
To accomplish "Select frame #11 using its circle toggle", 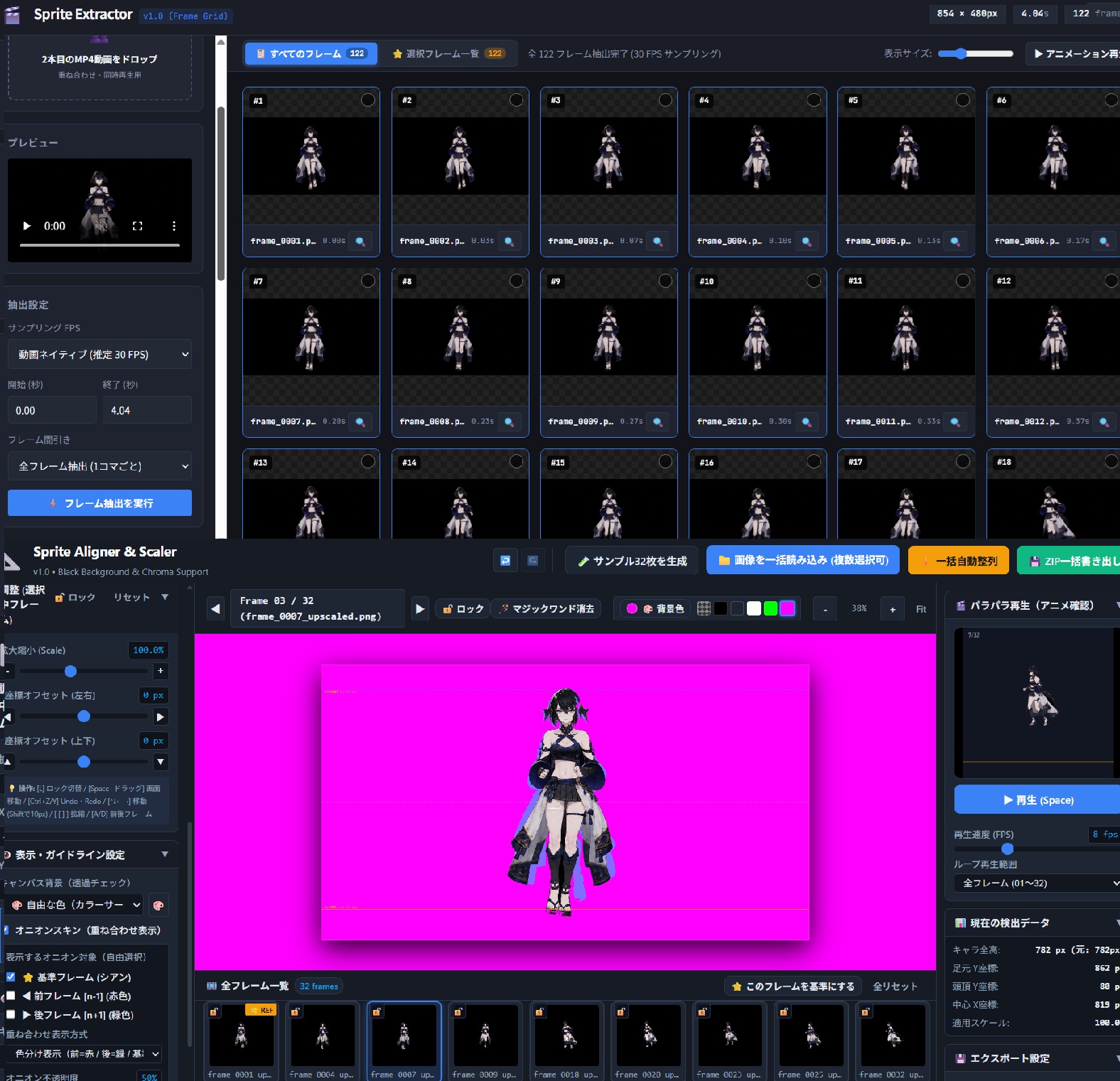I will point(963,281).
